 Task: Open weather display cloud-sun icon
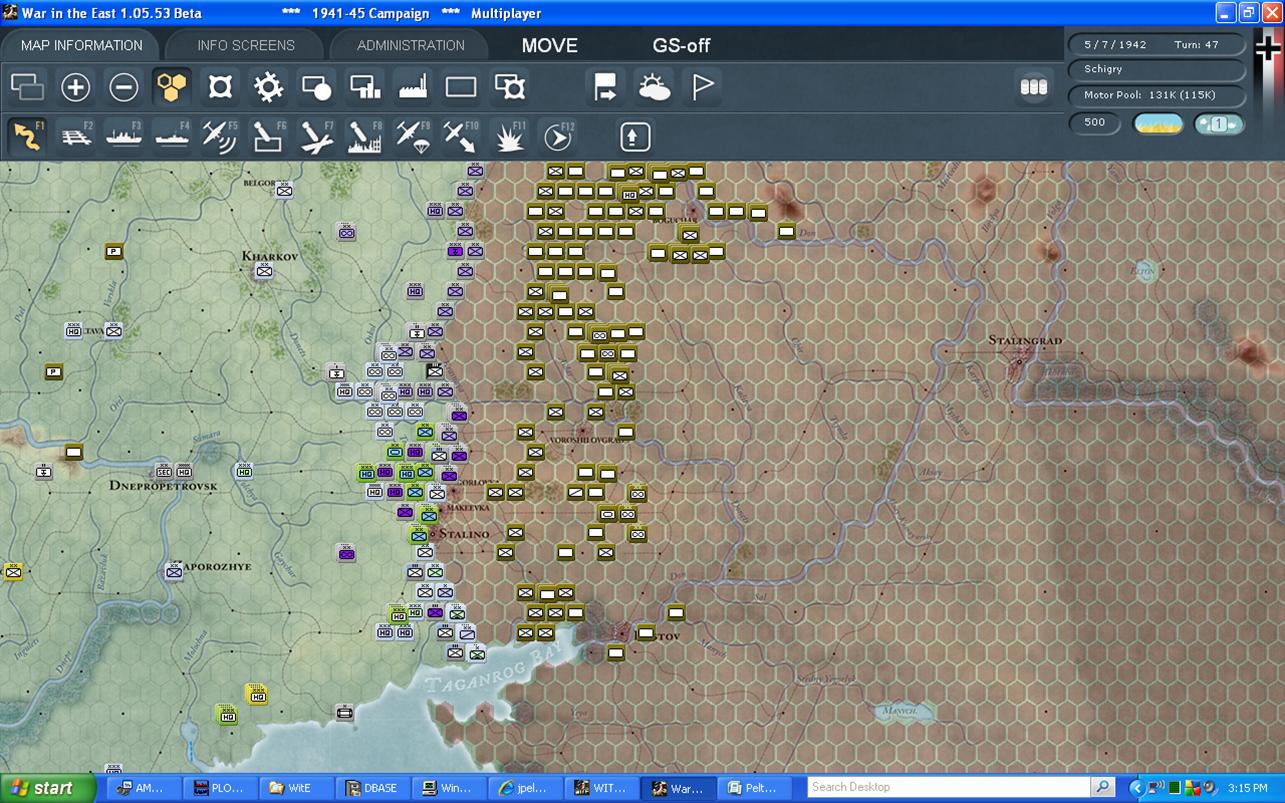(x=655, y=88)
